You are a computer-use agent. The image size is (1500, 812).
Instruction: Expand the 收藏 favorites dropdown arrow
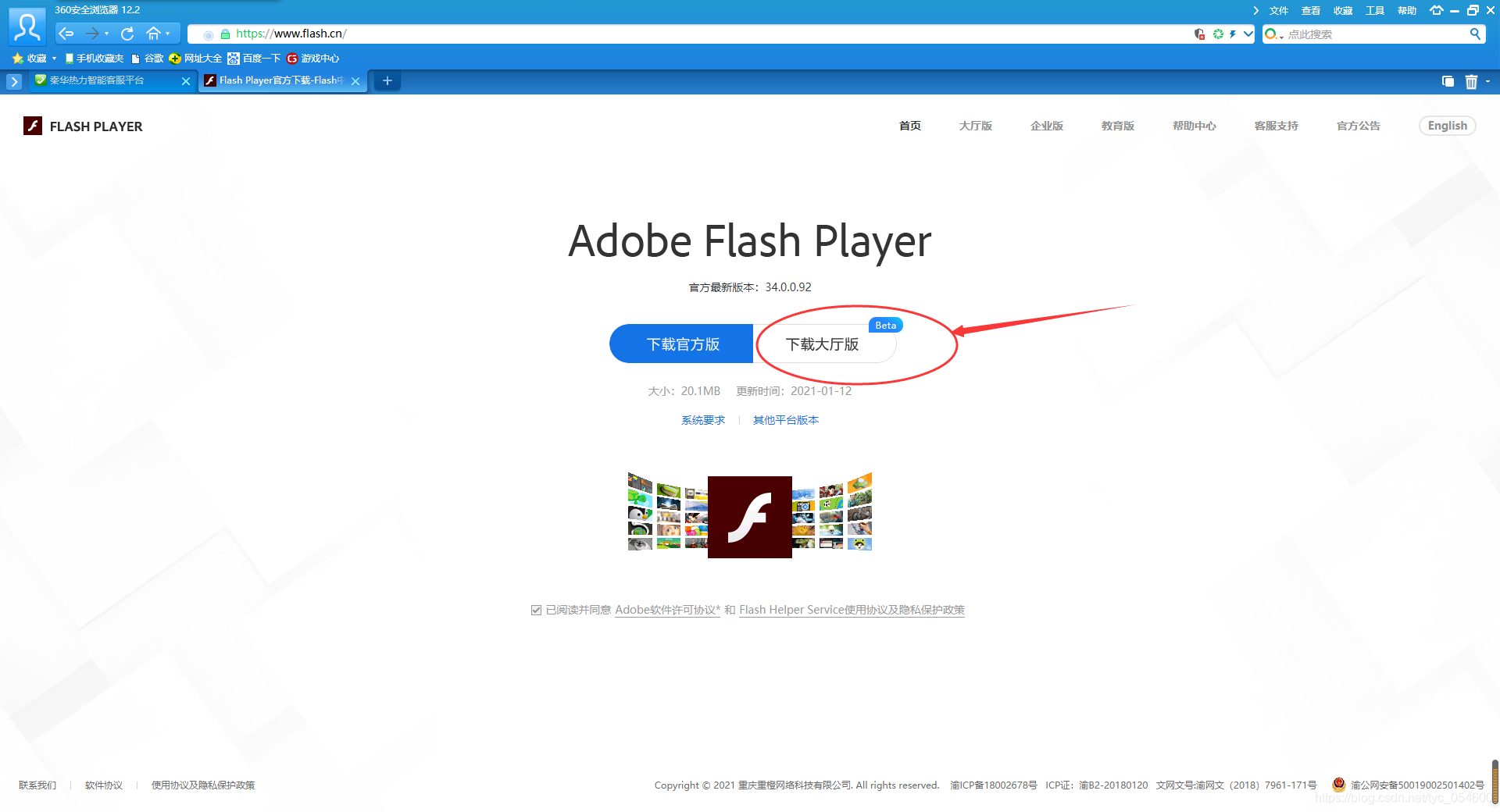[x=54, y=59]
